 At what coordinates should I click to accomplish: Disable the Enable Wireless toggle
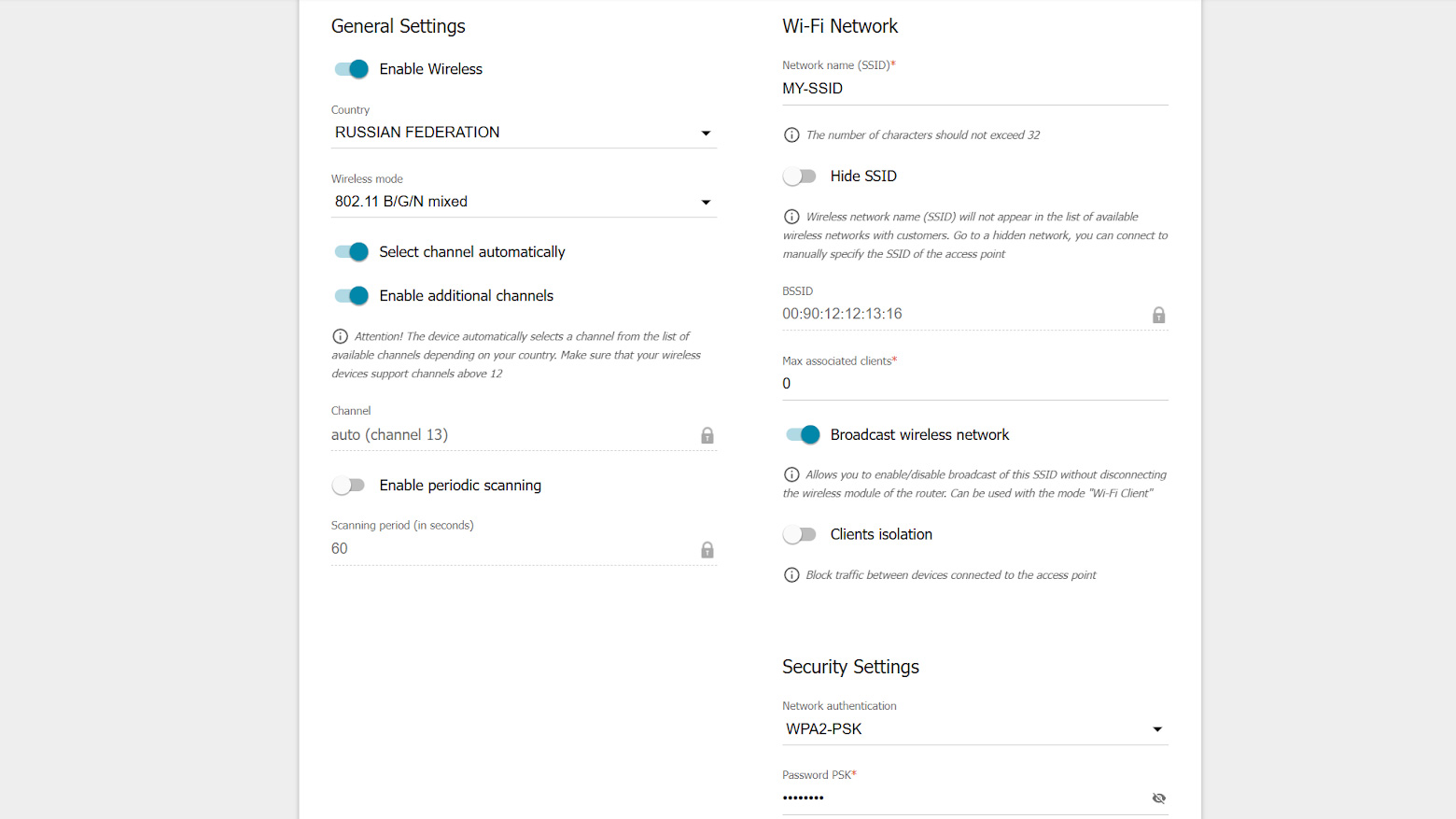click(x=352, y=69)
